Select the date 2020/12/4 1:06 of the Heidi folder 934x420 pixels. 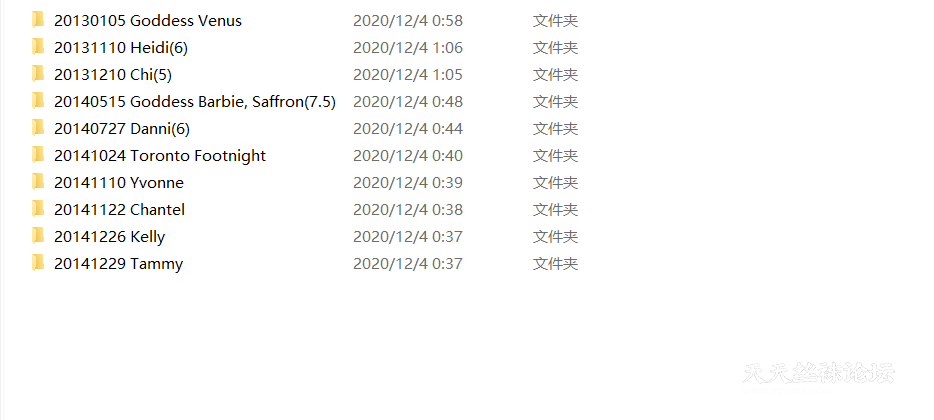pos(408,48)
